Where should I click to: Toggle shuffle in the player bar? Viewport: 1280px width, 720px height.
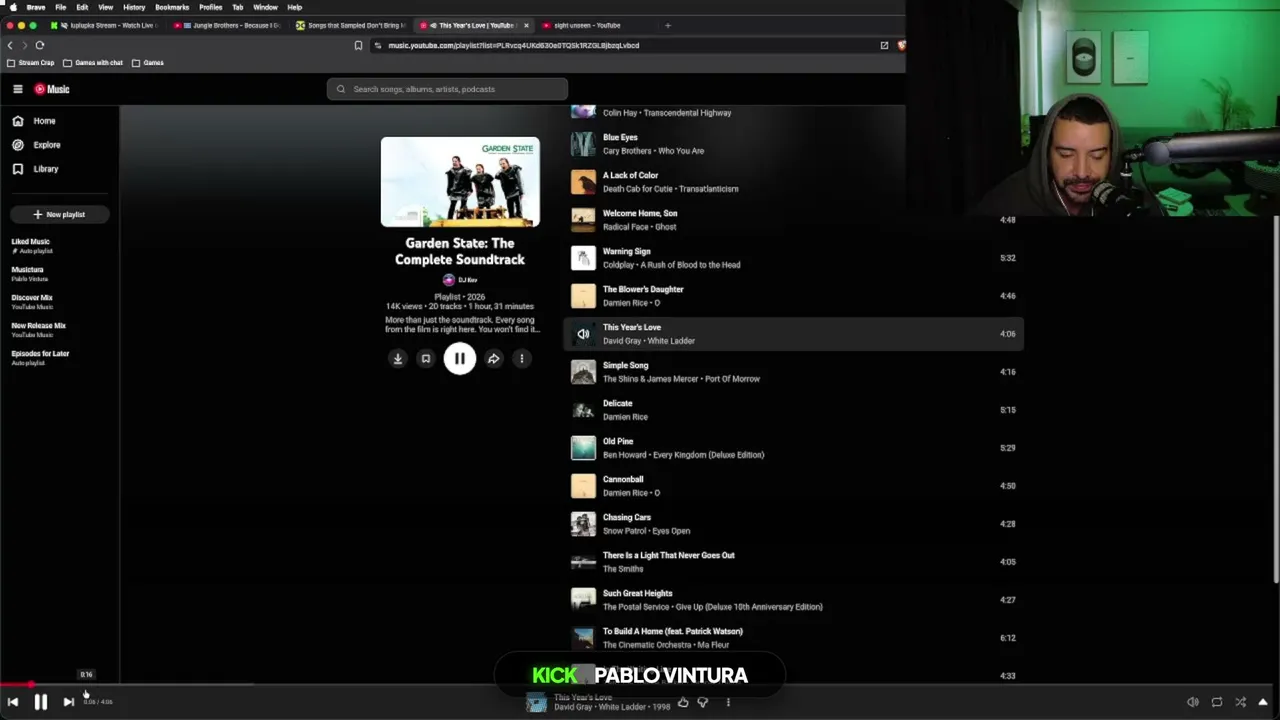(x=1241, y=702)
